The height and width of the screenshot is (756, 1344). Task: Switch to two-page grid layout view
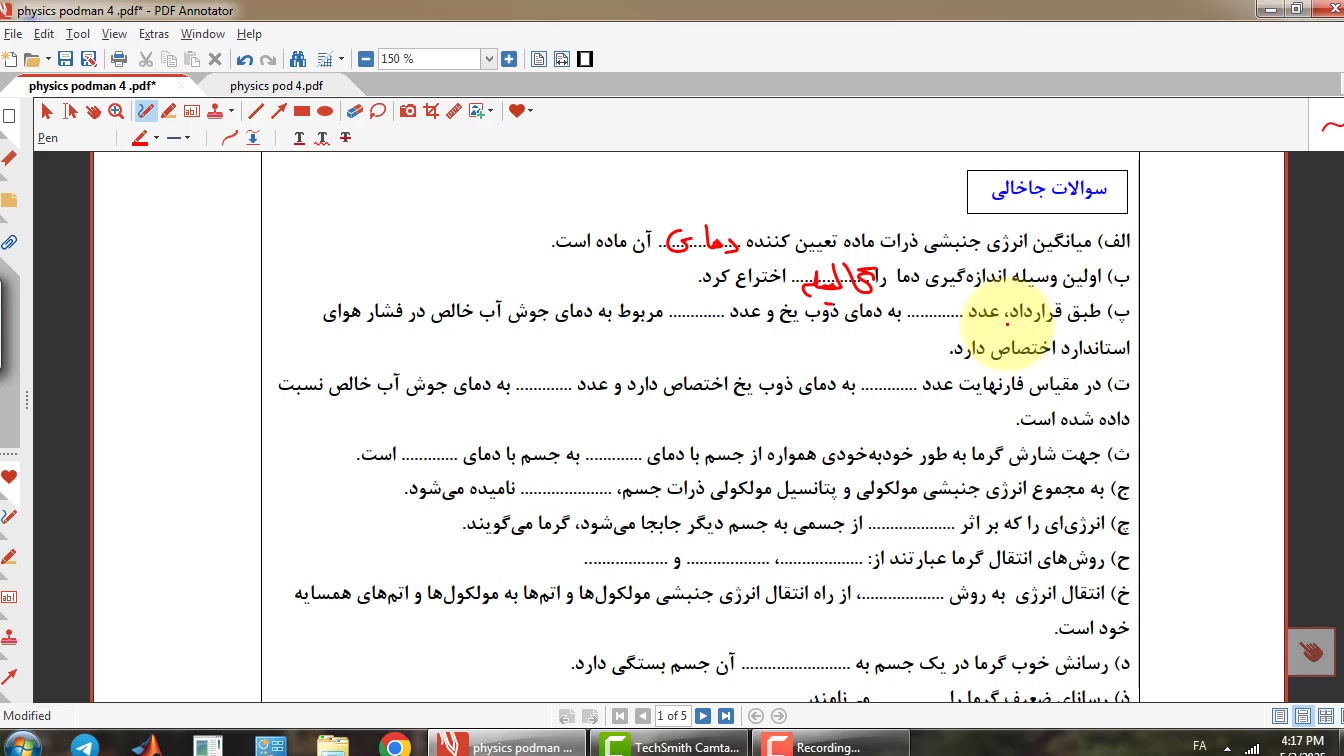[1326, 716]
